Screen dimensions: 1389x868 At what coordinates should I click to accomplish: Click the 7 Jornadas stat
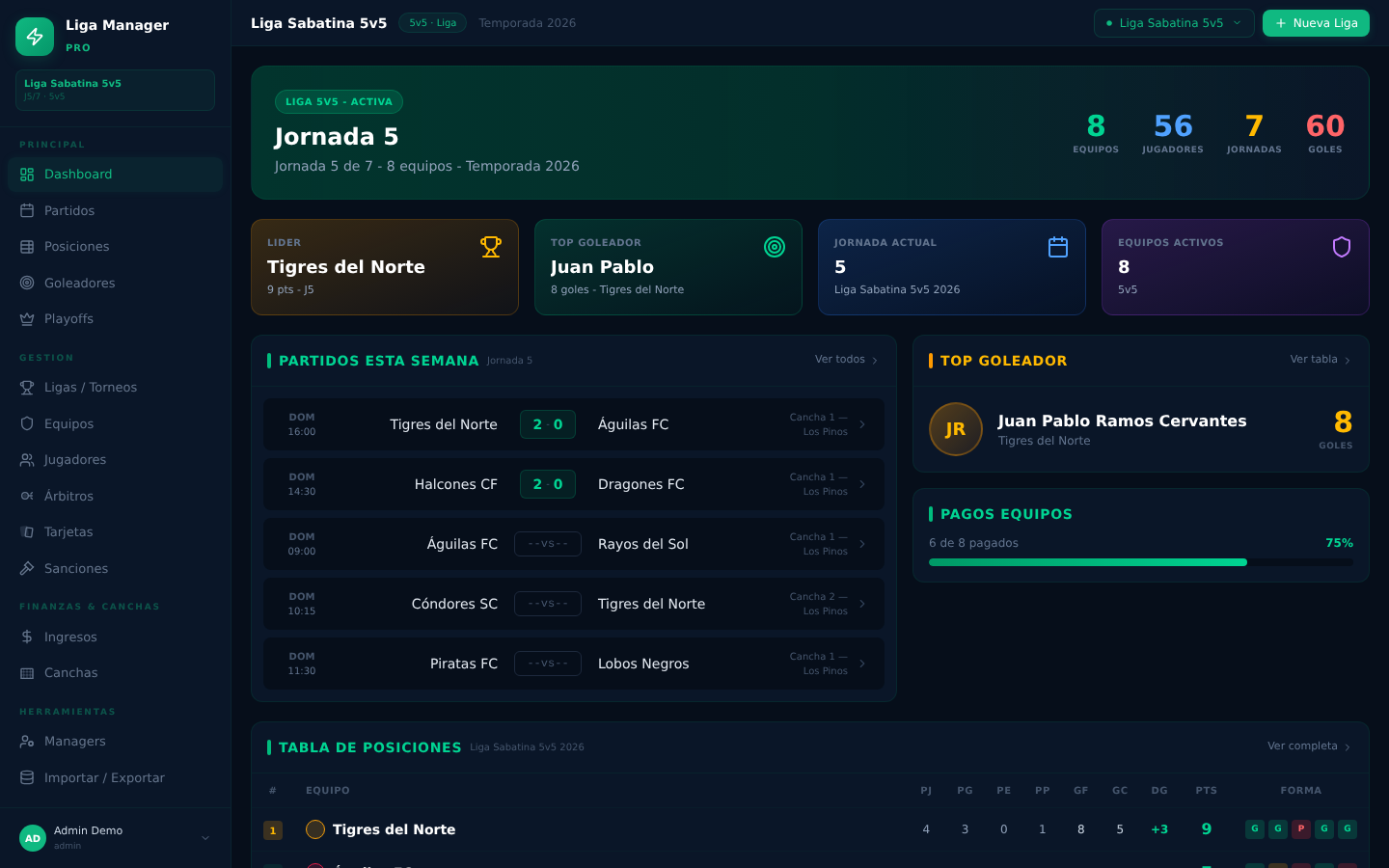point(1254,133)
